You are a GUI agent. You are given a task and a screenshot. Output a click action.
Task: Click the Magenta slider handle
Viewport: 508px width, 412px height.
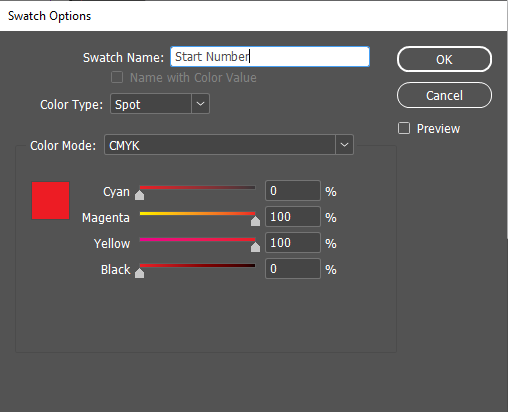click(x=255, y=221)
